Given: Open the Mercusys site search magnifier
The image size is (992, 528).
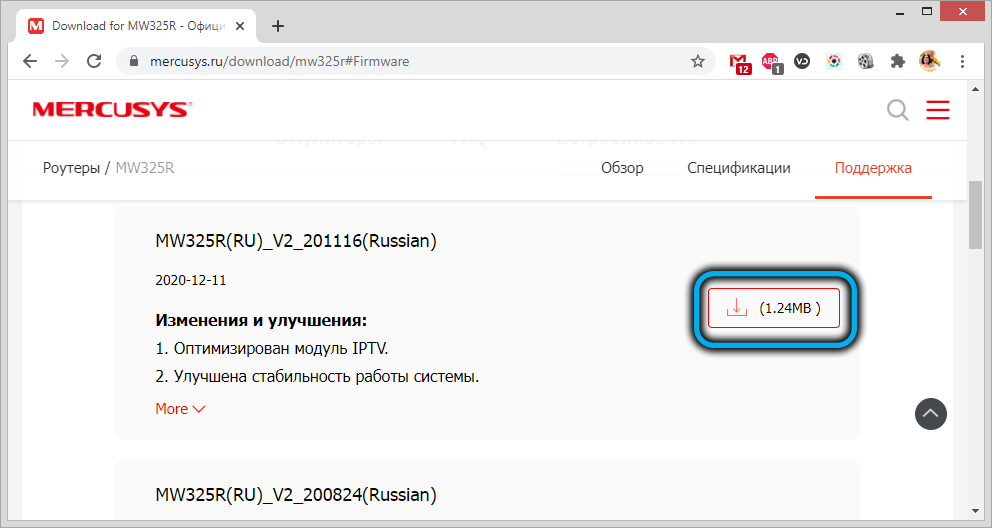Looking at the screenshot, I should pos(898,110).
